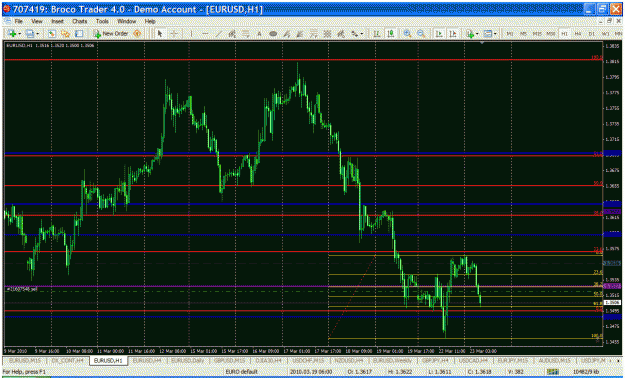Image resolution: width=625 pixels, height=378 pixels.
Task: Open the Terminal panel icon
Action: click(79, 34)
